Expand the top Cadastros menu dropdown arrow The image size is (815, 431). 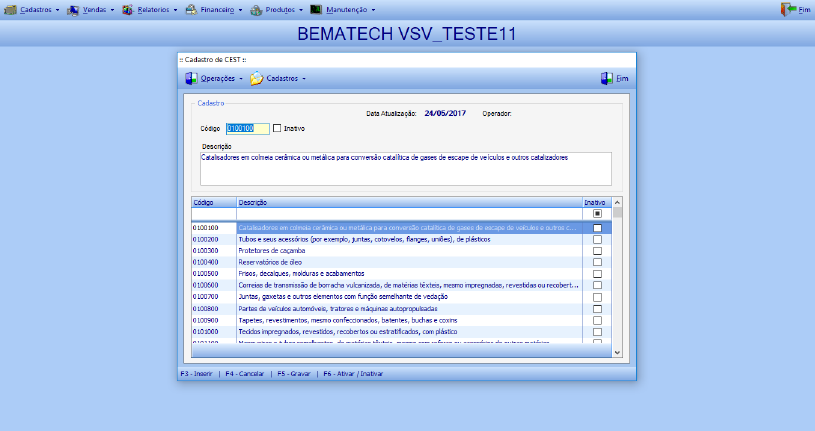tap(57, 10)
